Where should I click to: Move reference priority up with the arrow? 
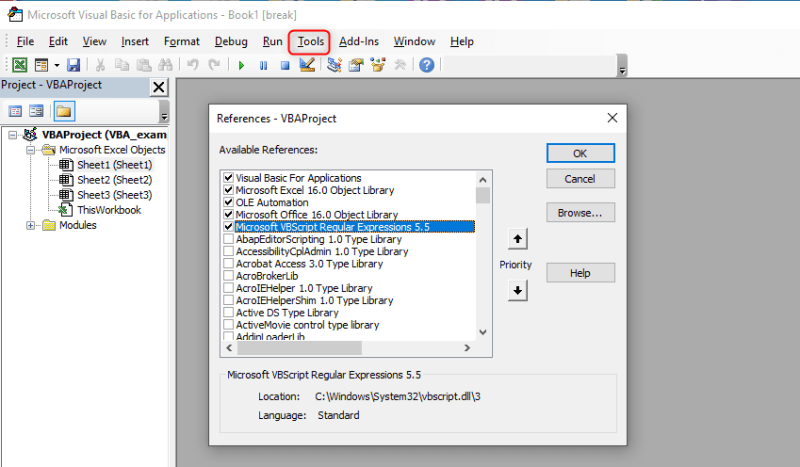pos(517,239)
